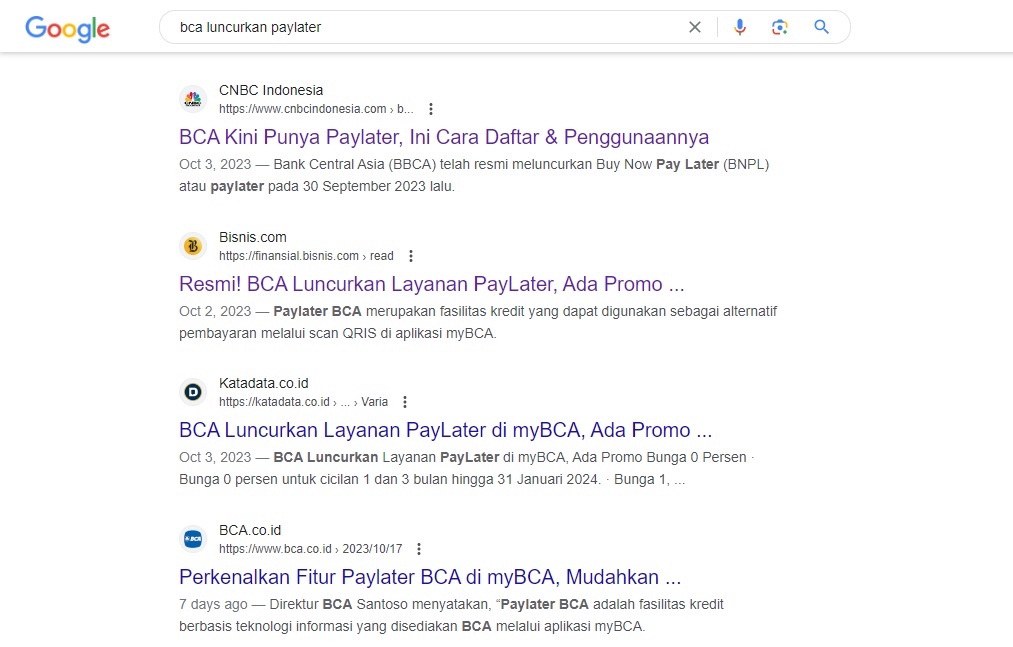Image resolution: width=1013 pixels, height=647 pixels.
Task: Open Google Lens image search icon
Action: 780,27
